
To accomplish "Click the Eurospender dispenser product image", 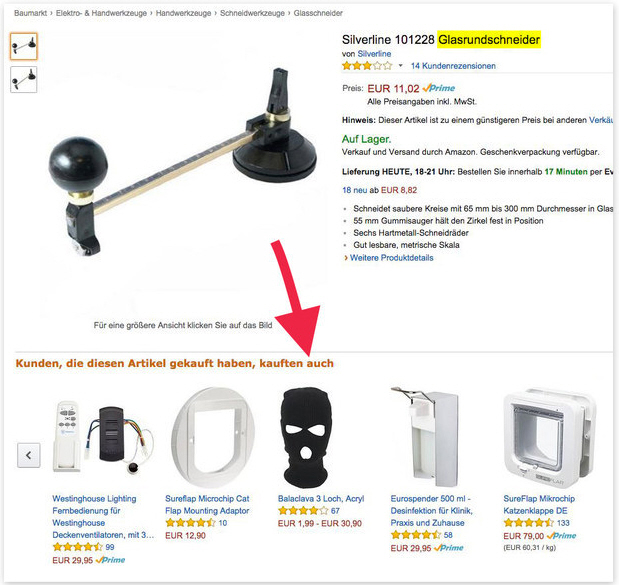I will (x=426, y=438).
